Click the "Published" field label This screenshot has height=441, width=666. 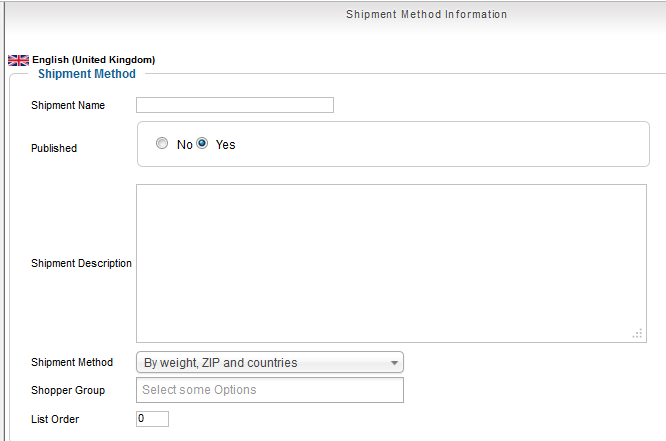(54, 148)
